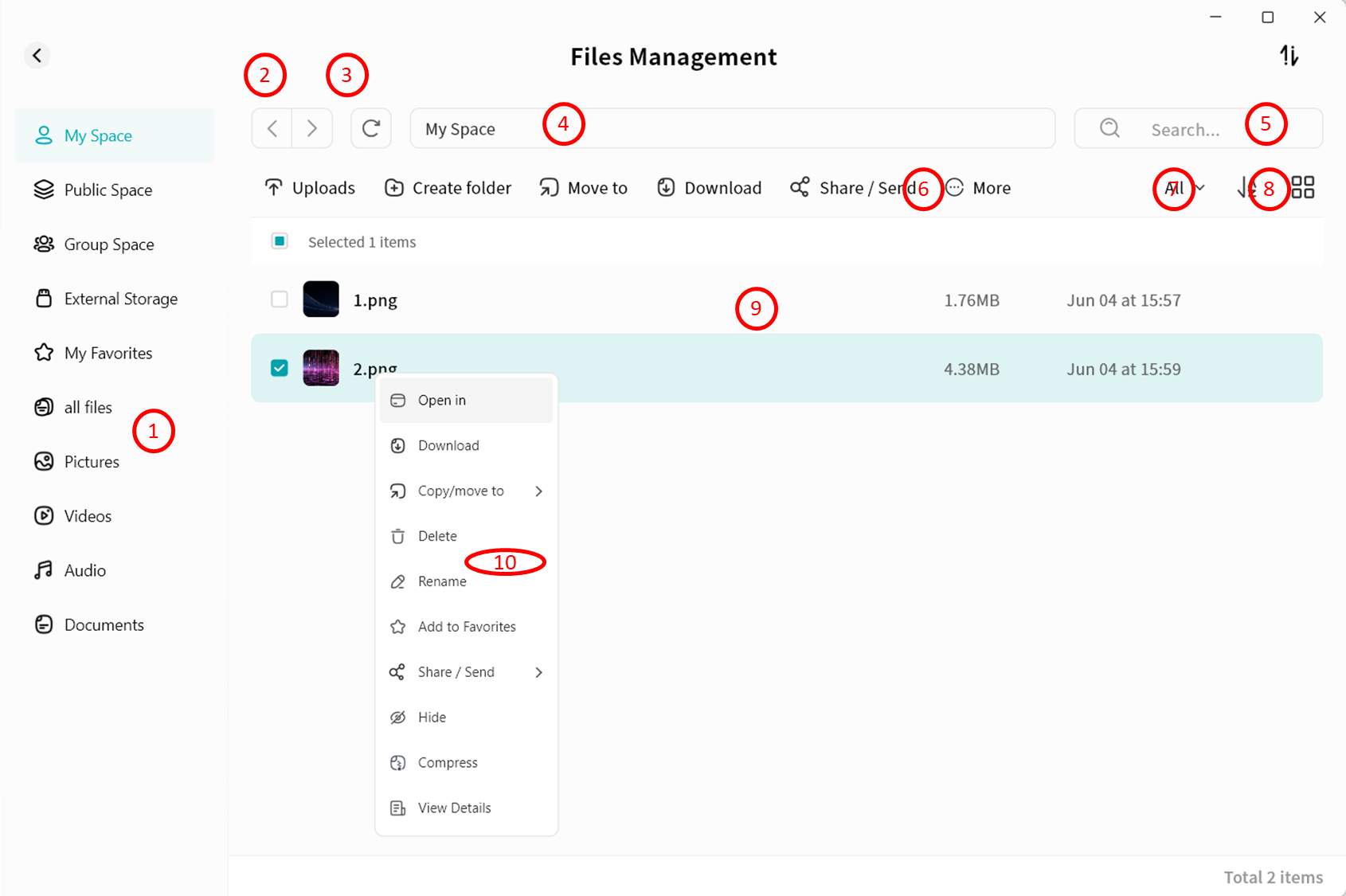Select Add to Favorites in context menu
This screenshot has width=1346, height=896.
[466, 627]
